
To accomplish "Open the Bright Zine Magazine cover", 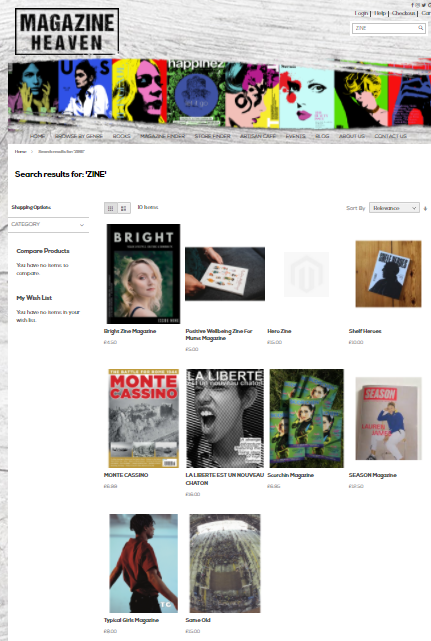I will 143,274.
